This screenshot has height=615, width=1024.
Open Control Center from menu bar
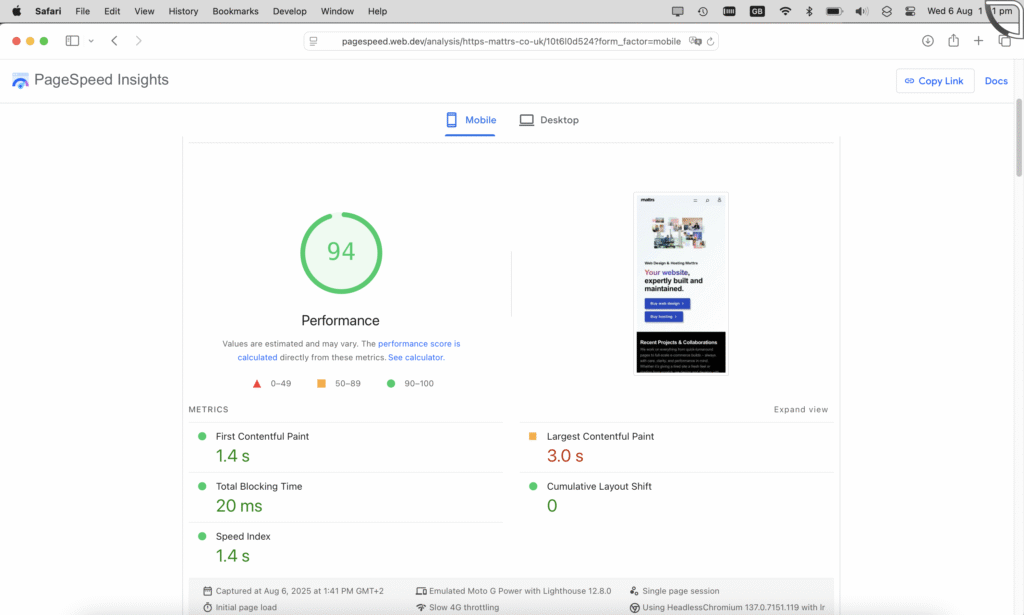click(x=910, y=11)
